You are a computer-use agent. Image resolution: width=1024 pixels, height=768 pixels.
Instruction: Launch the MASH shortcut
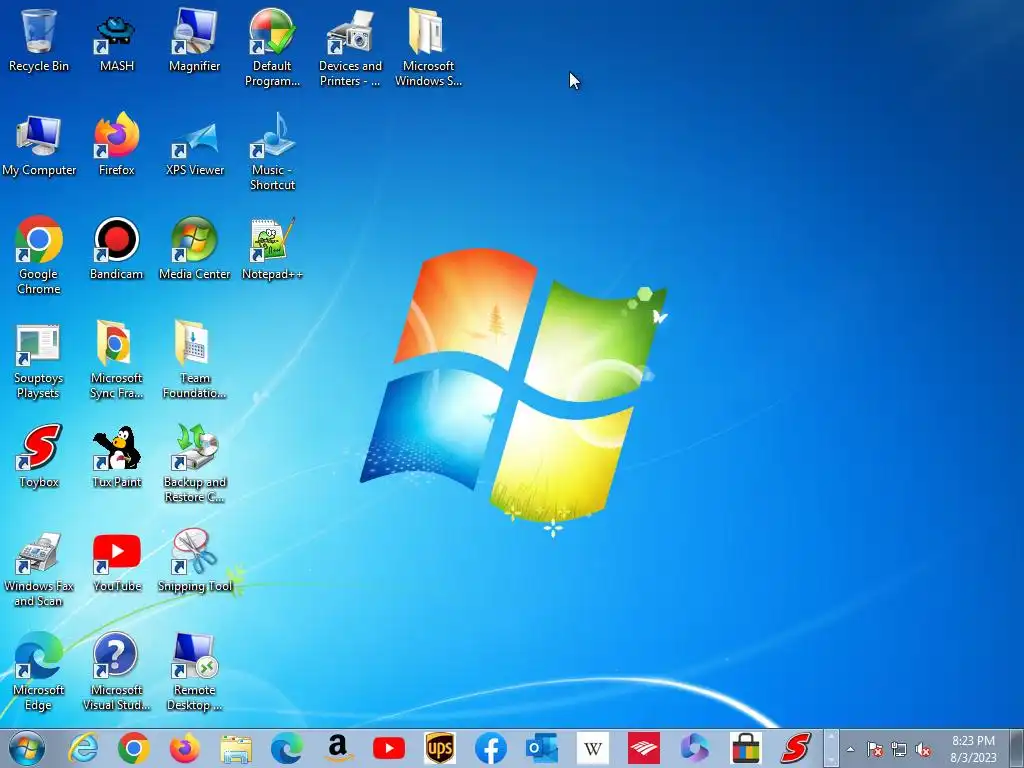(116, 40)
